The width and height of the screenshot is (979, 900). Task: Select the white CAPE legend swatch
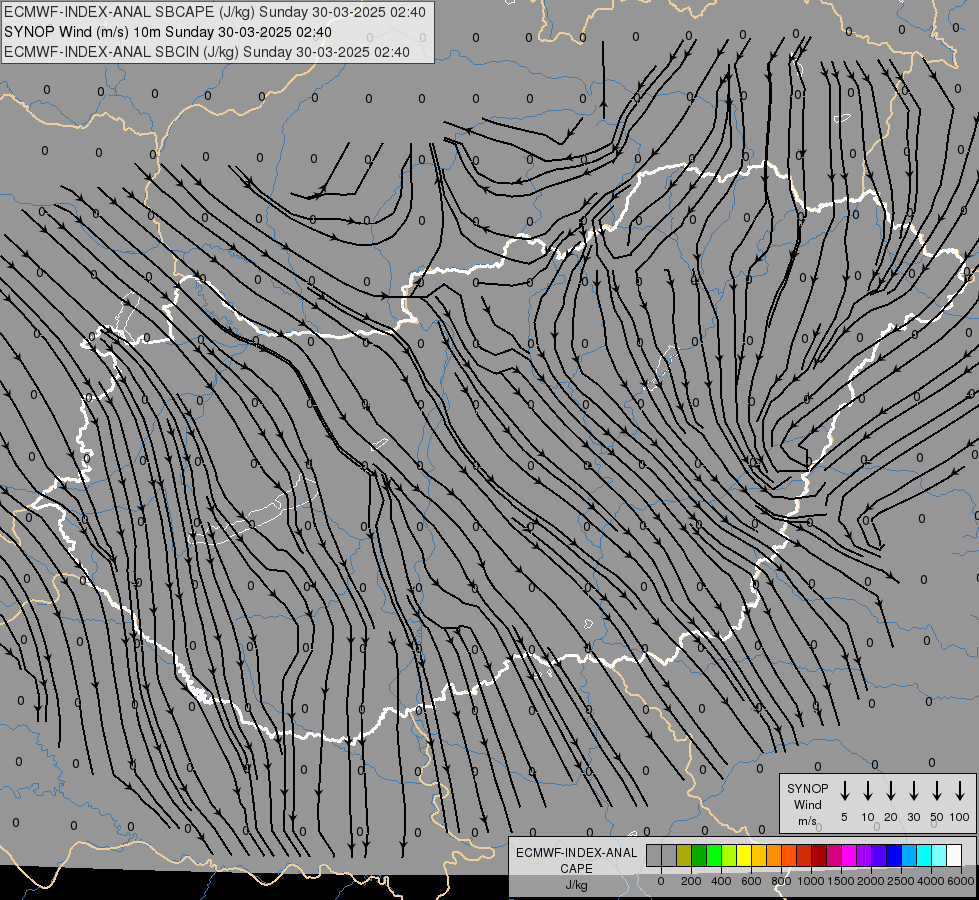[953, 856]
